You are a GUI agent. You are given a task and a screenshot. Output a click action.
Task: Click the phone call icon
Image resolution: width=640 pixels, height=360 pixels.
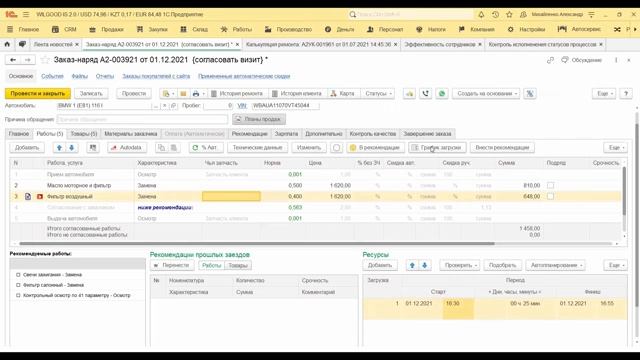(x=425, y=93)
